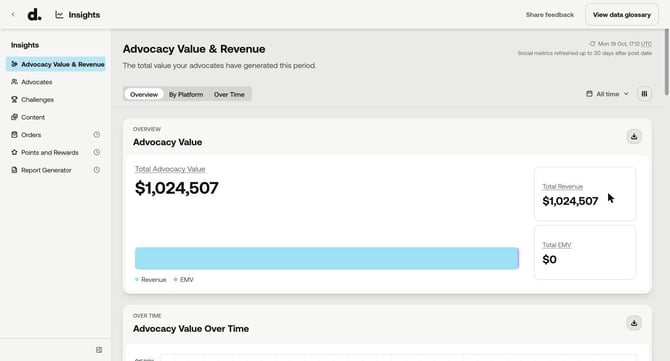Click the Points and Rewards star icon
This screenshot has height=361, width=670.
(14, 152)
